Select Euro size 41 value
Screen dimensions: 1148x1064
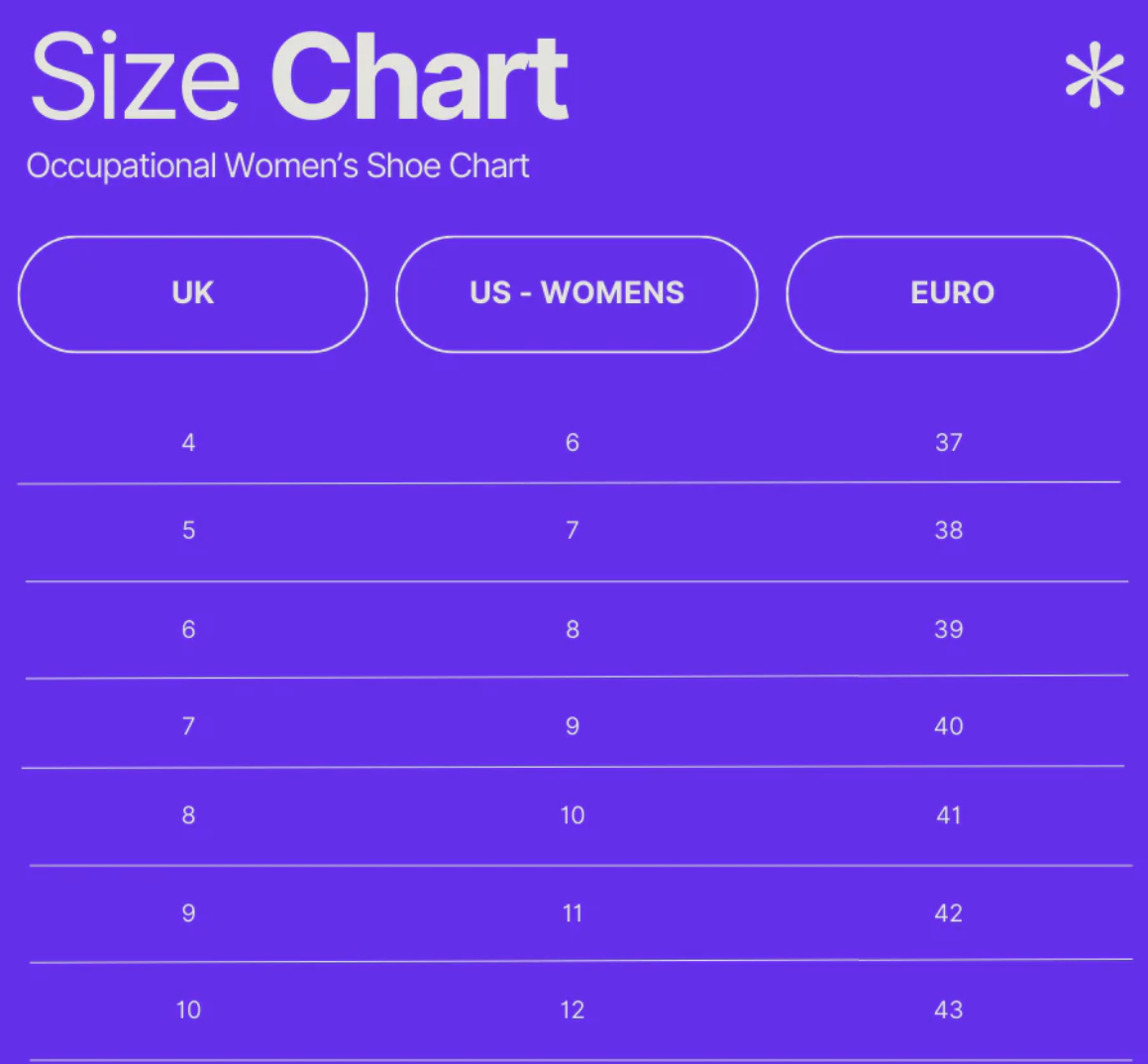tap(948, 815)
